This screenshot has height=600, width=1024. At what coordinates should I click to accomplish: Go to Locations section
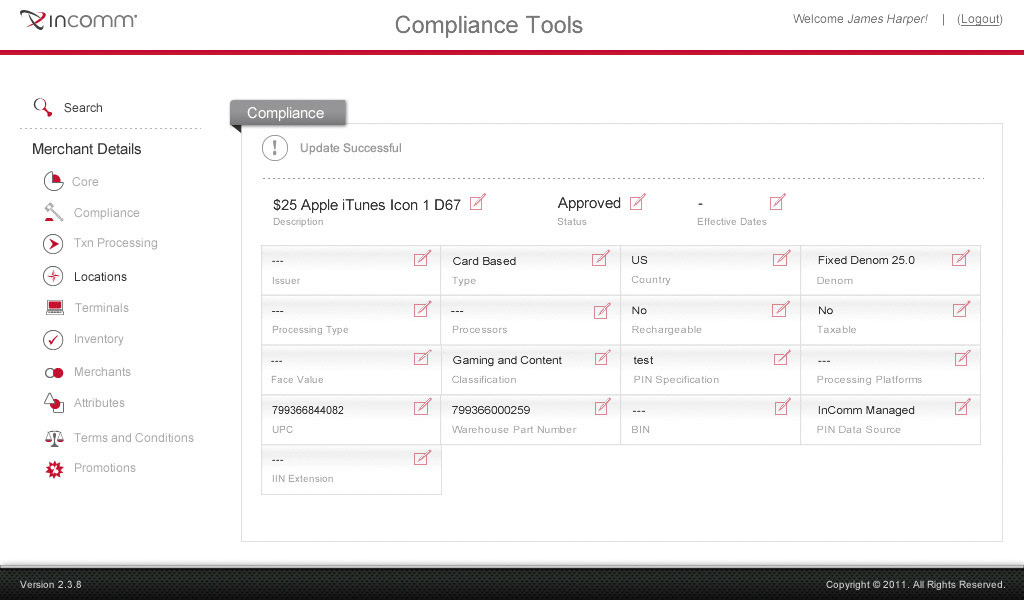click(x=100, y=277)
